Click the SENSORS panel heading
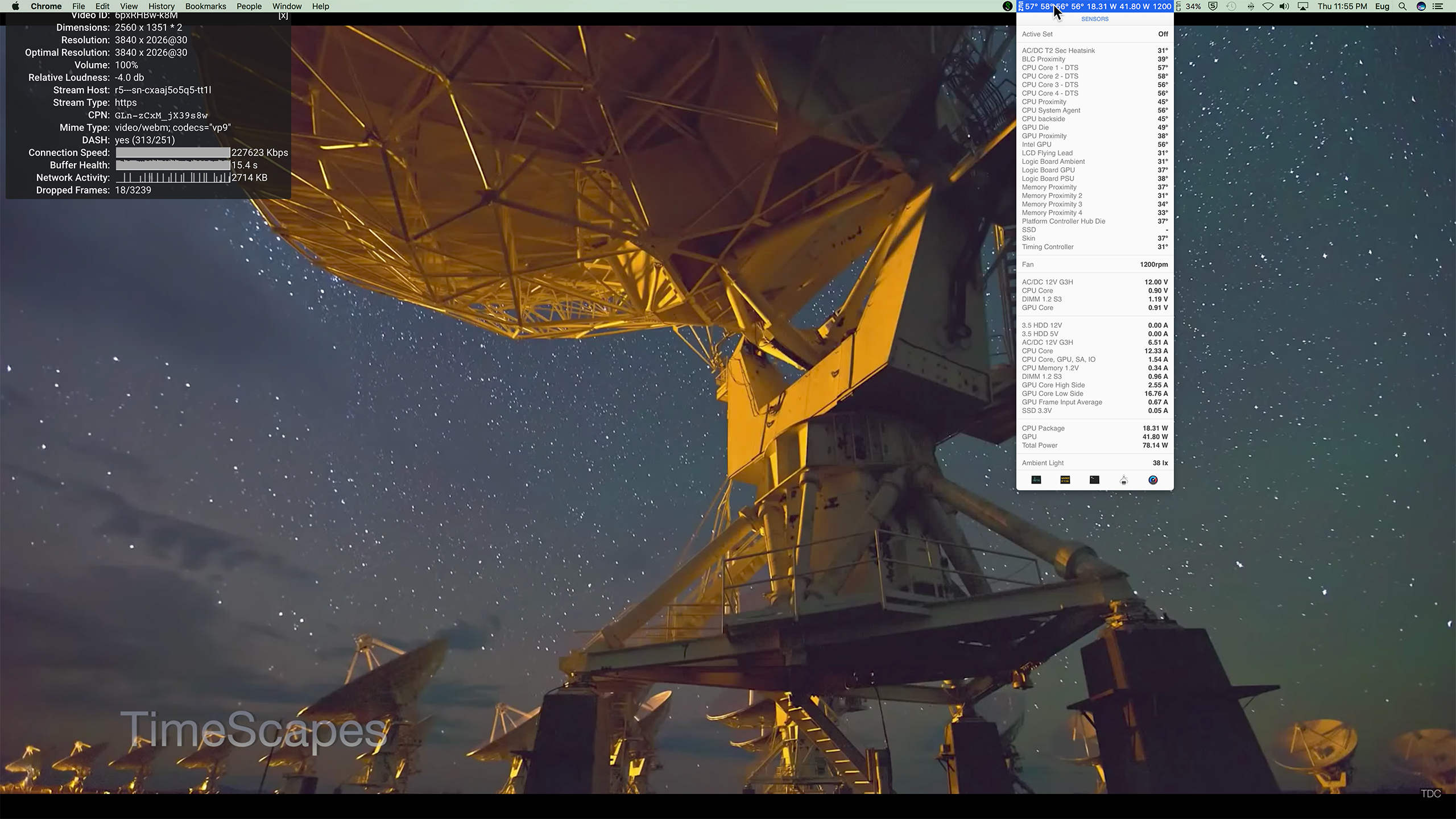1456x819 pixels. tap(1095, 19)
